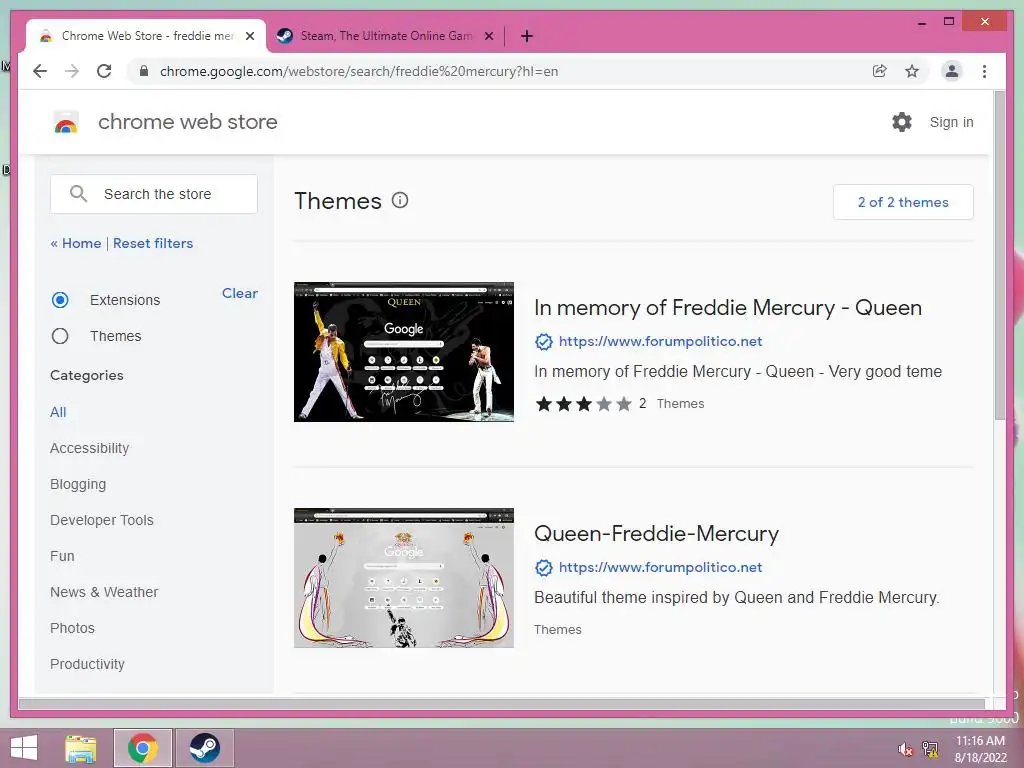
Task: Open Steam from the taskbar
Action: [204, 748]
